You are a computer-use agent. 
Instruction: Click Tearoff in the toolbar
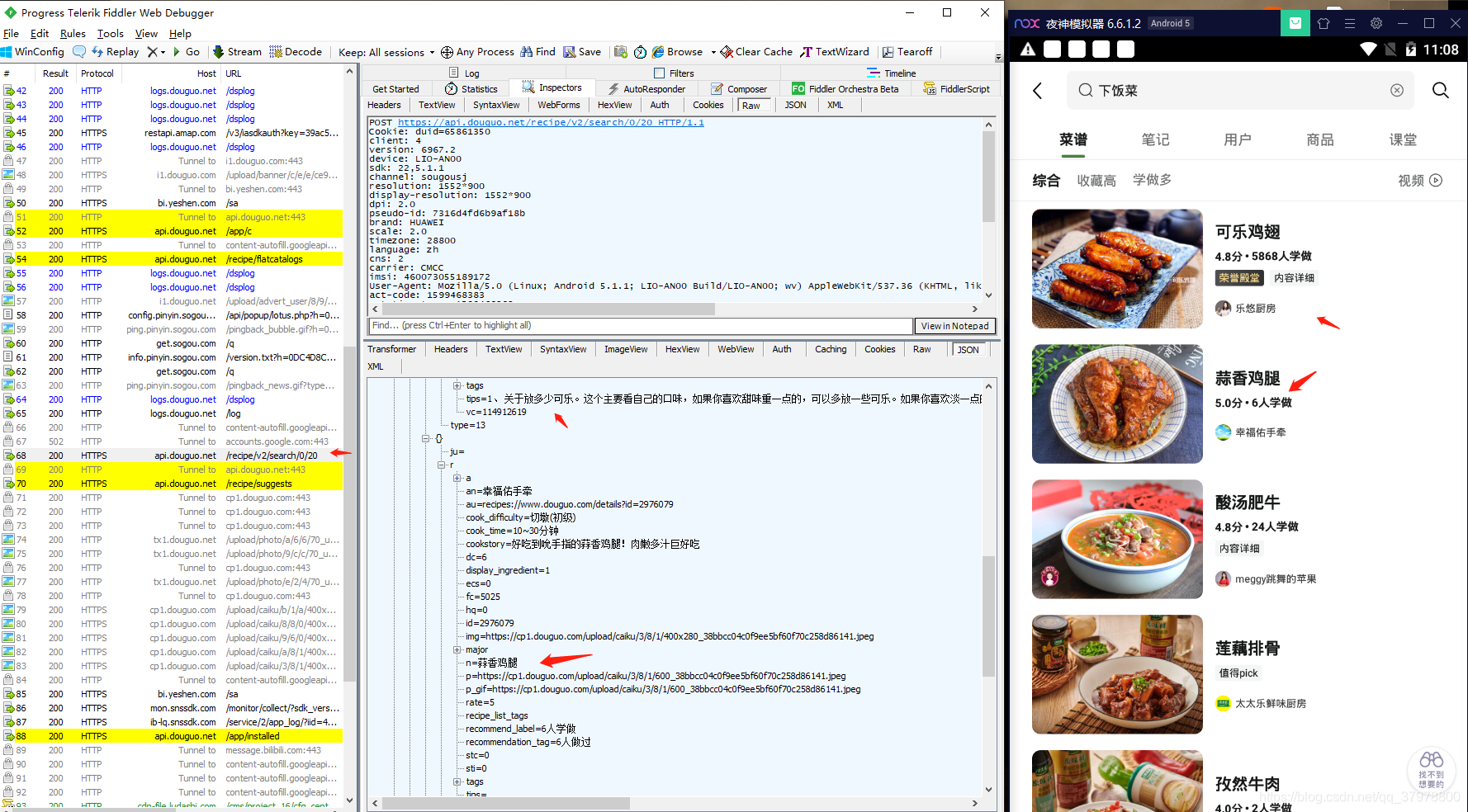pos(907,52)
